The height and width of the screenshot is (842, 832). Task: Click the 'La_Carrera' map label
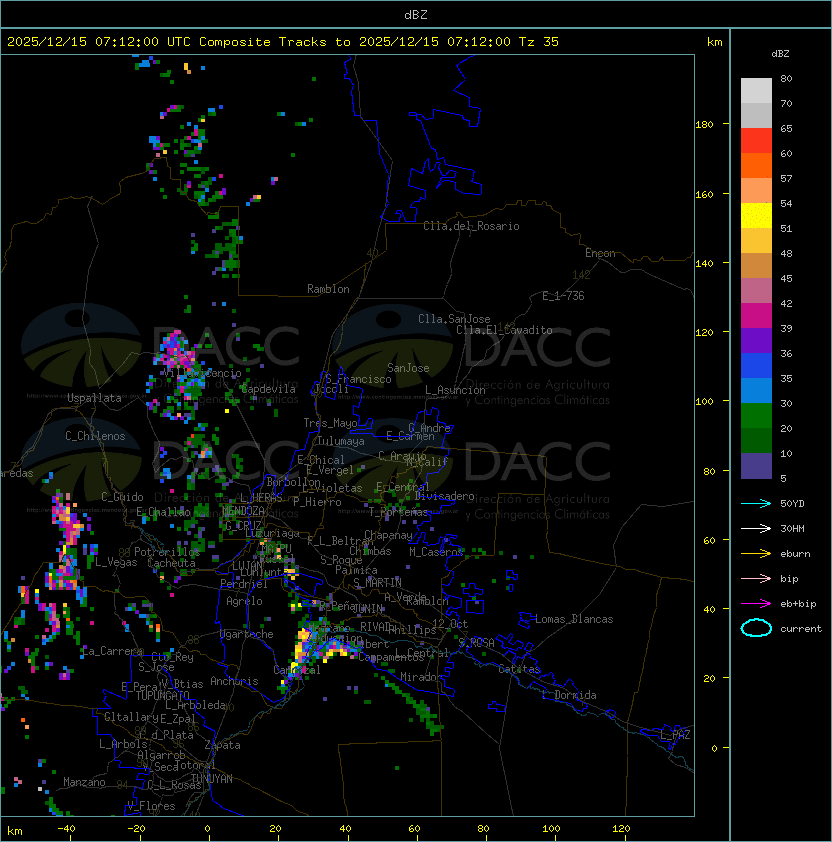coord(113,651)
